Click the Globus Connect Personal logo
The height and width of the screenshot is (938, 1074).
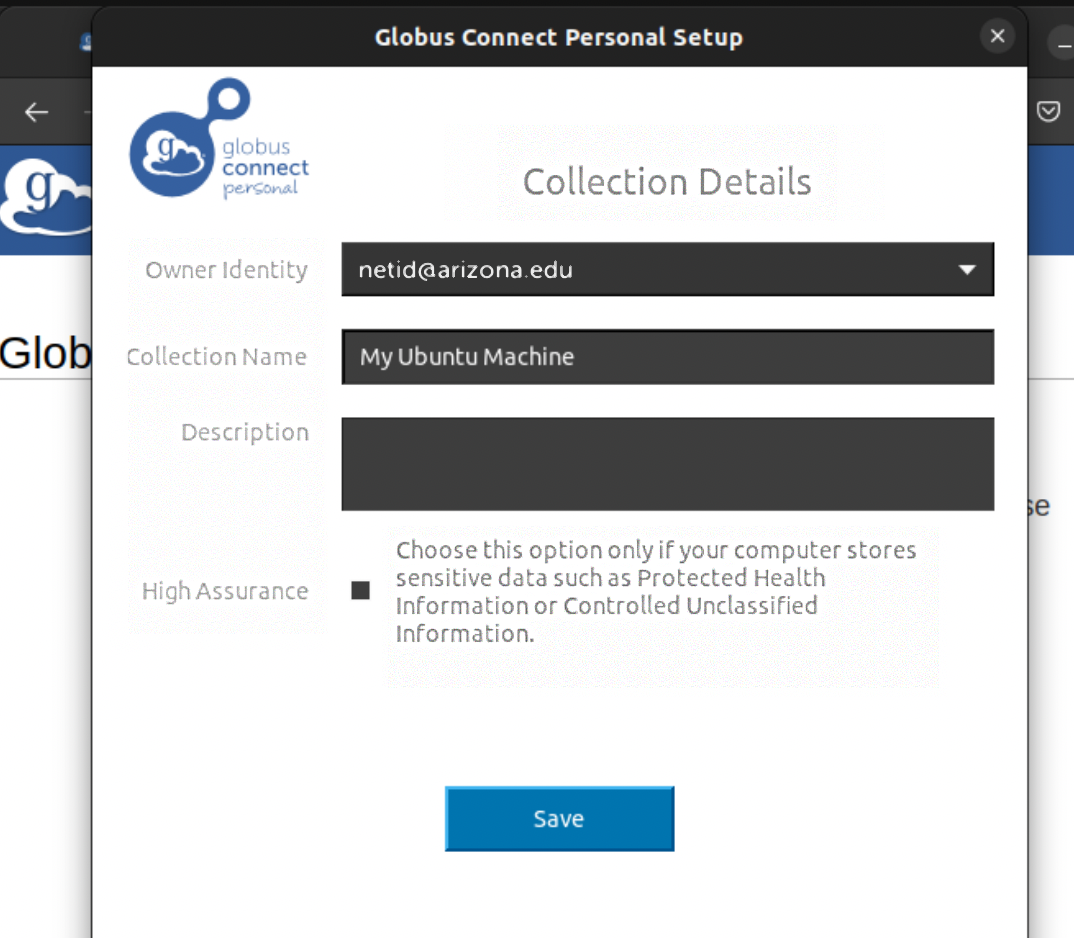219,138
